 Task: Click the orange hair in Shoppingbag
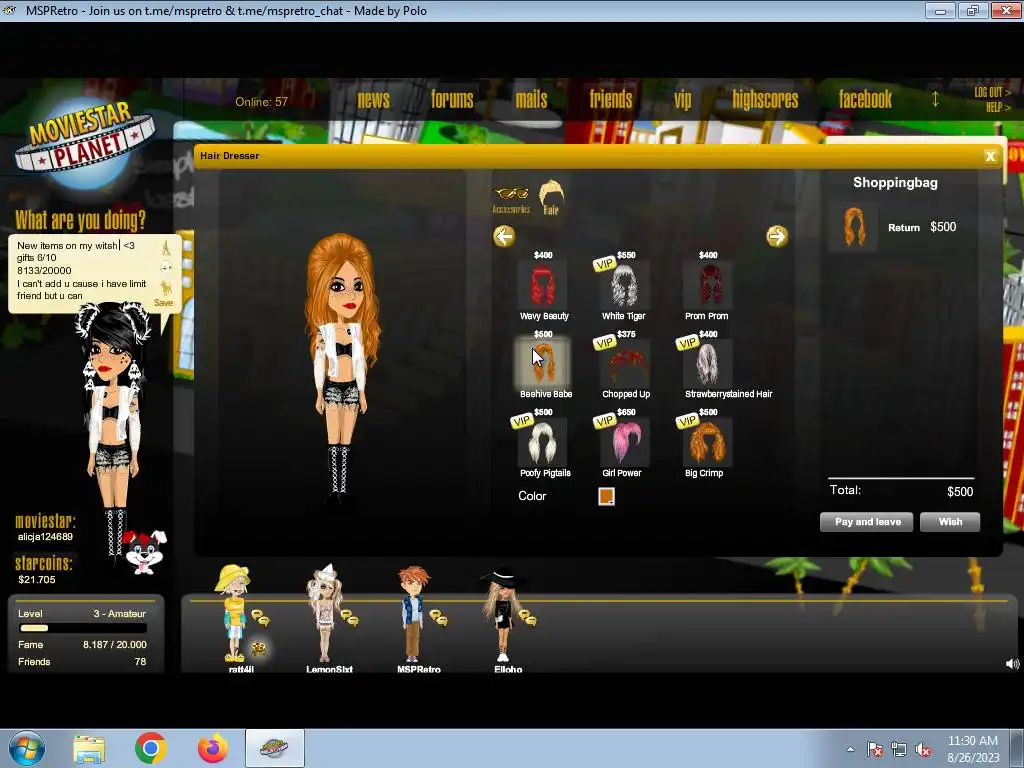tap(853, 227)
